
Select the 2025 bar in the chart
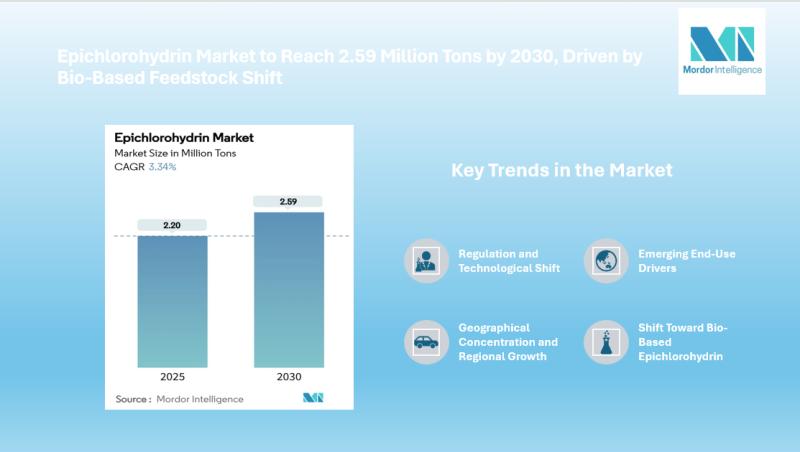coord(172,302)
